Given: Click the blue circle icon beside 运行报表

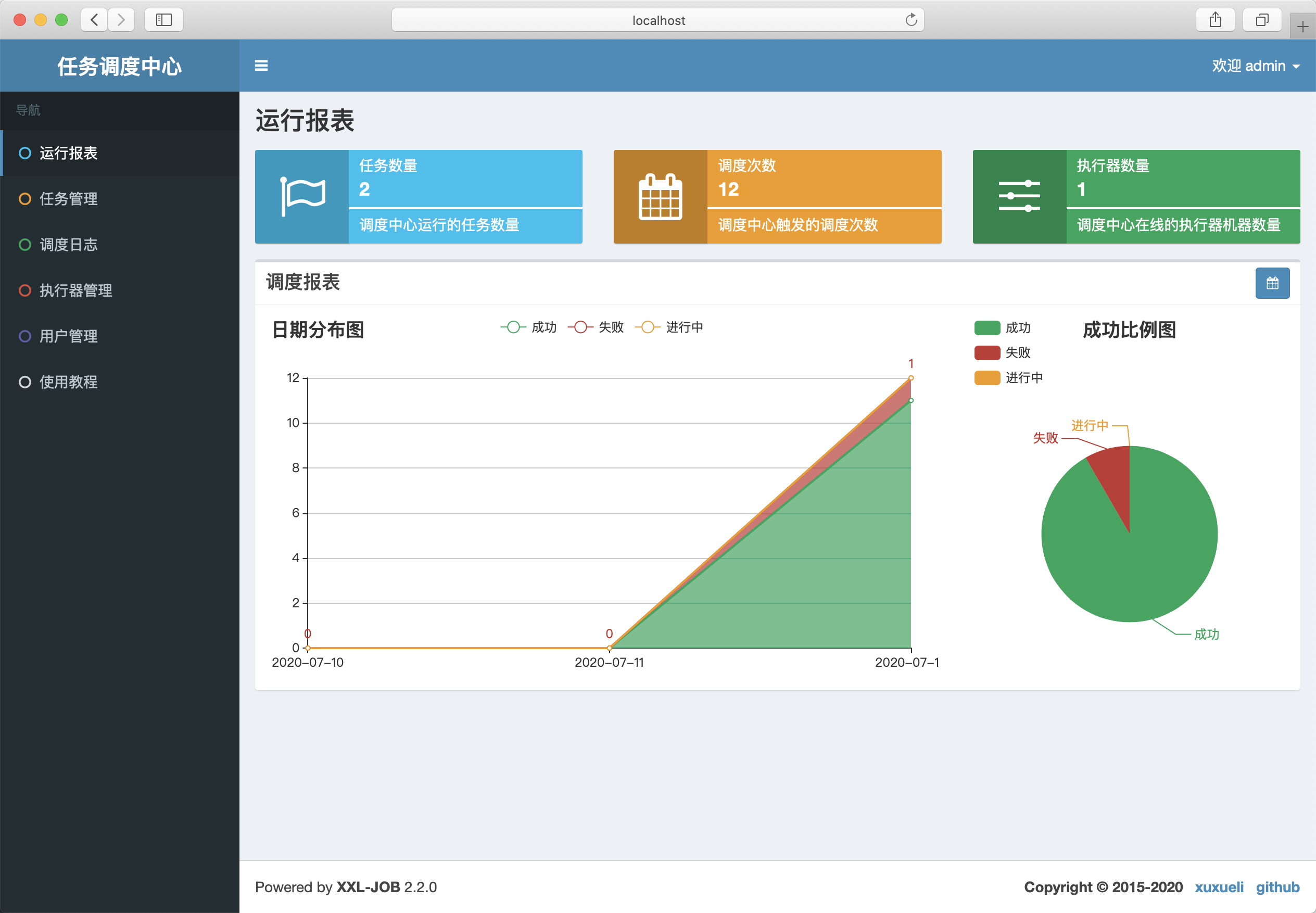Looking at the screenshot, I should tap(24, 153).
